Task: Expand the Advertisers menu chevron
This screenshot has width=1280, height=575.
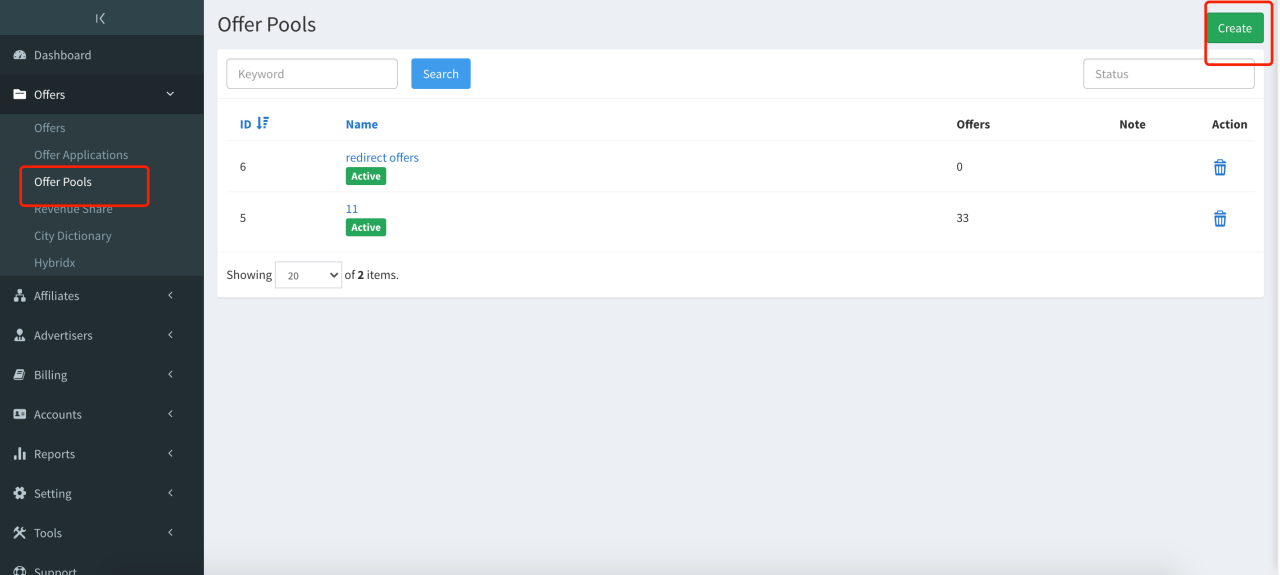Action: pyautogui.click(x=170, y=334)
